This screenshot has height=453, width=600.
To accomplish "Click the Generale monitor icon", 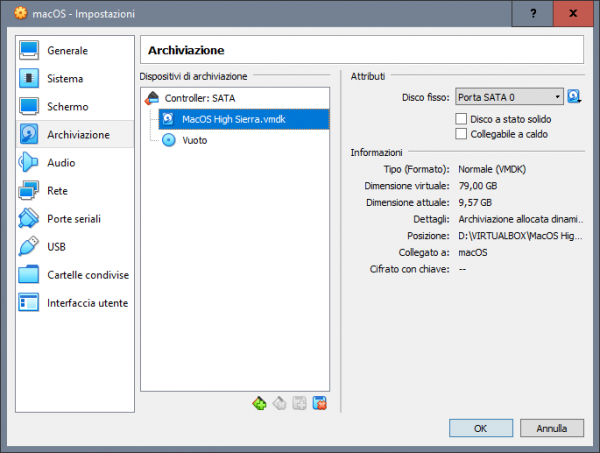I will tap(29, 50).
